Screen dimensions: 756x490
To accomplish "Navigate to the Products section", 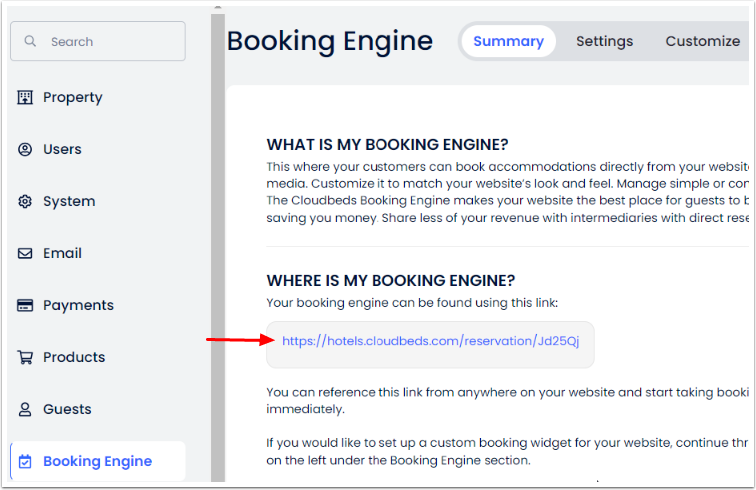I will (x=74, y=357).
